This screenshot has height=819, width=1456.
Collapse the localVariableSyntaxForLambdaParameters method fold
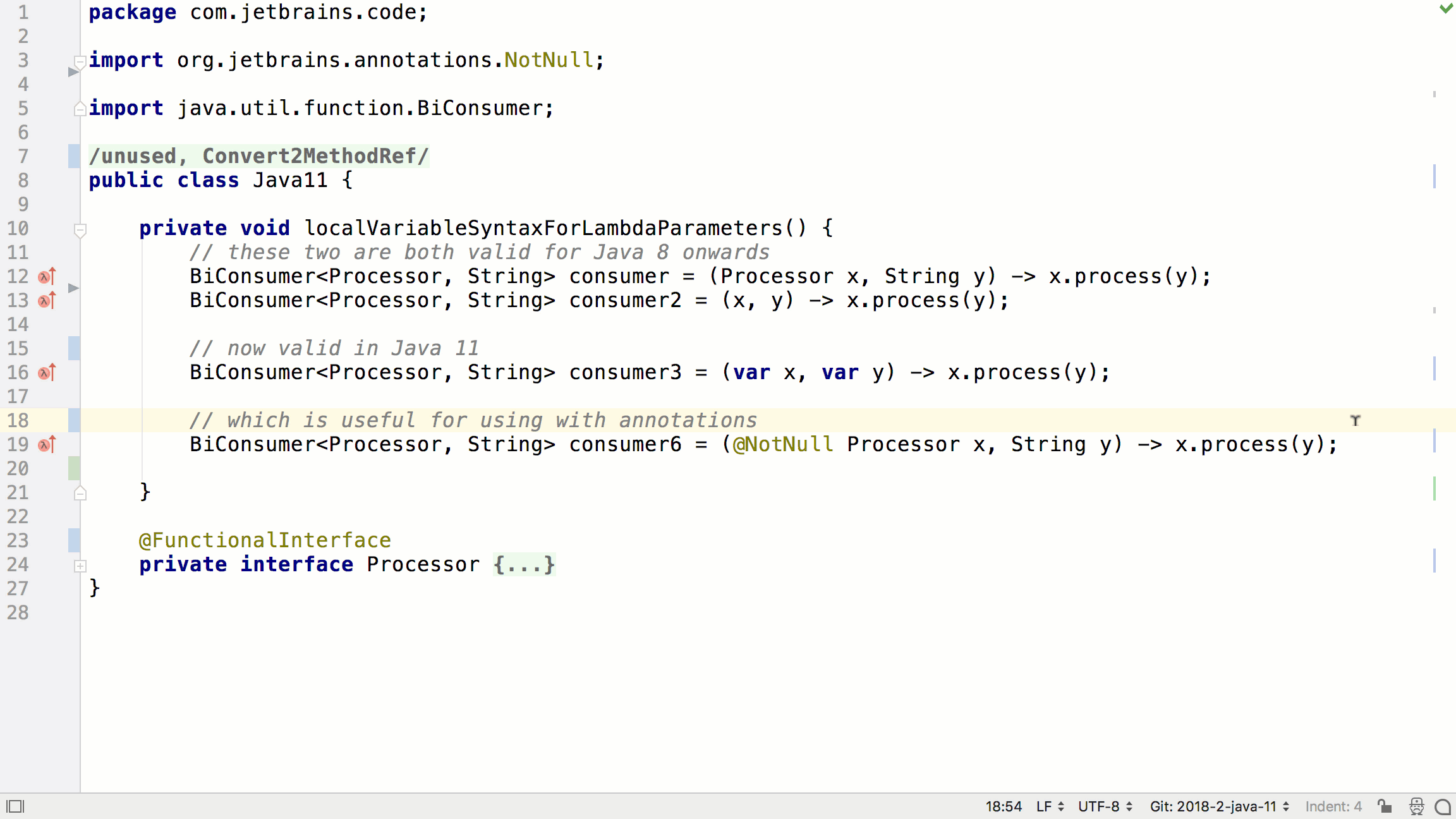(80, 231)
